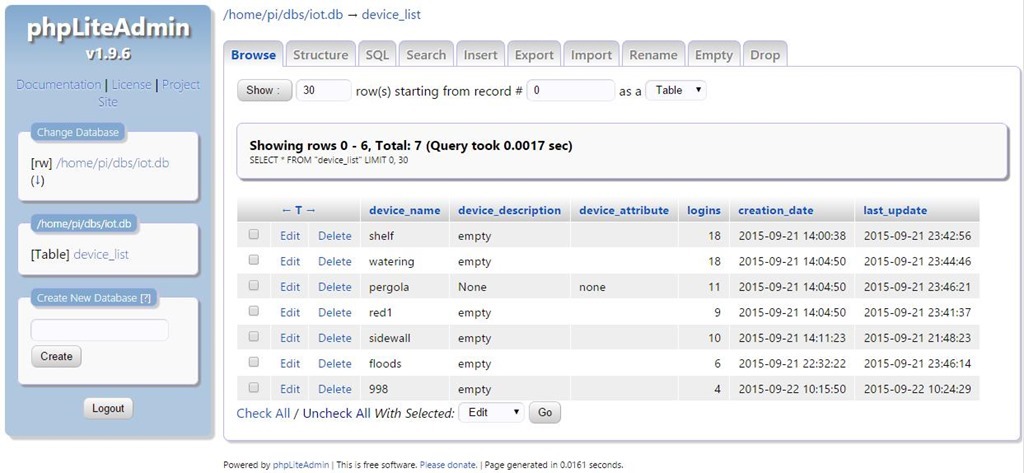Click Edit for the watering row
1024x473 pixels.
click(x=290, y=261)
